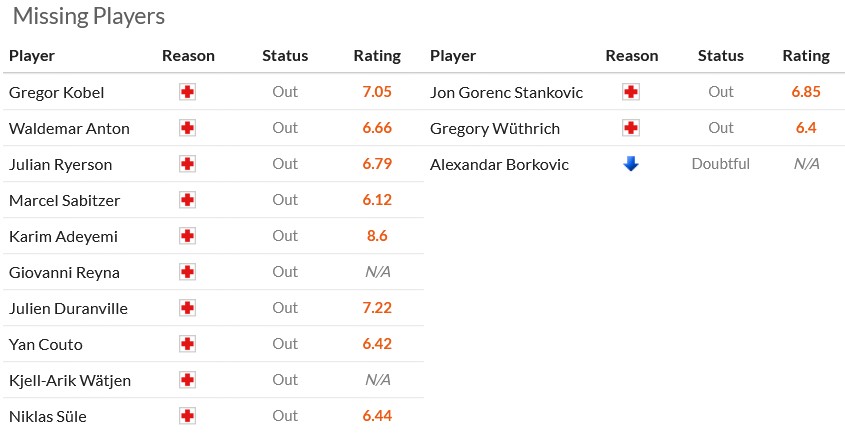Viewport: 845px width, 437px height.
Task: Open Marcel Sabitzer's player name
Action: 64,200
